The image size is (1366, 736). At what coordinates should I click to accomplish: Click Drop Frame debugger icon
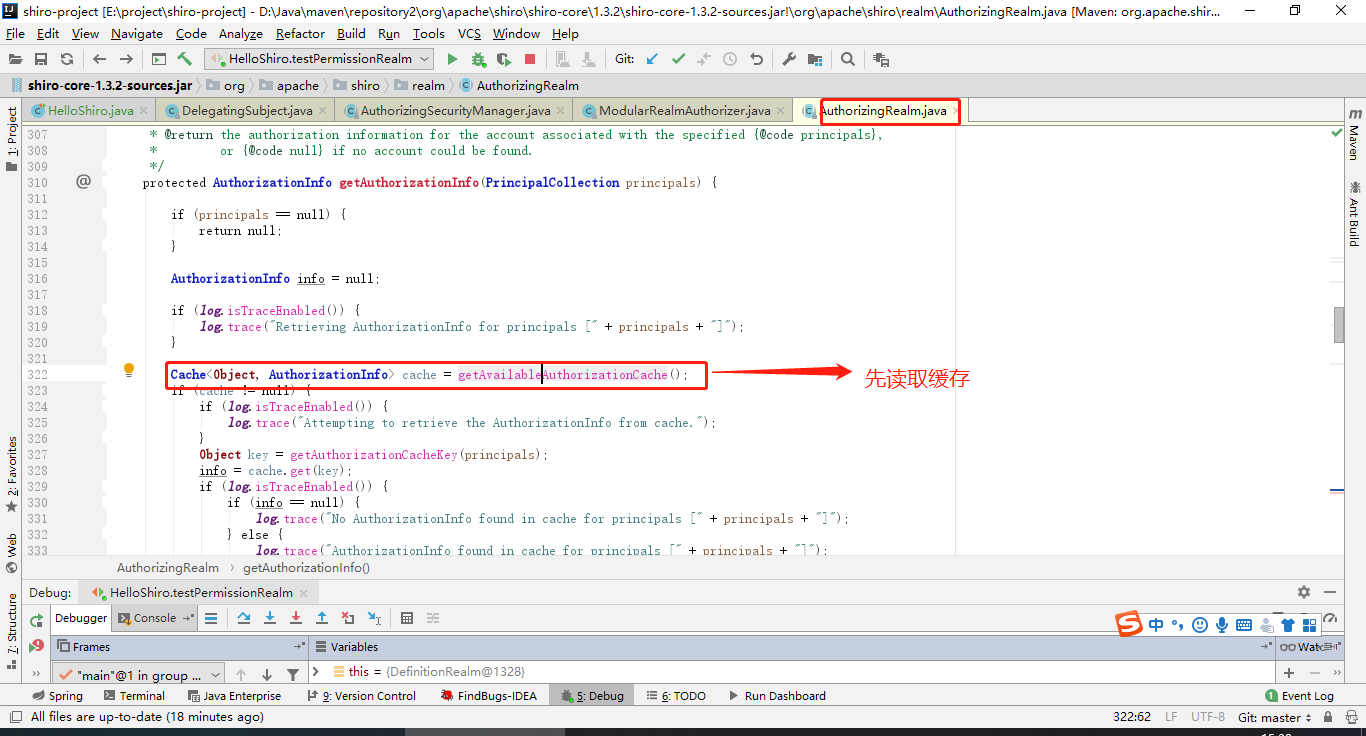click(348, 618)
